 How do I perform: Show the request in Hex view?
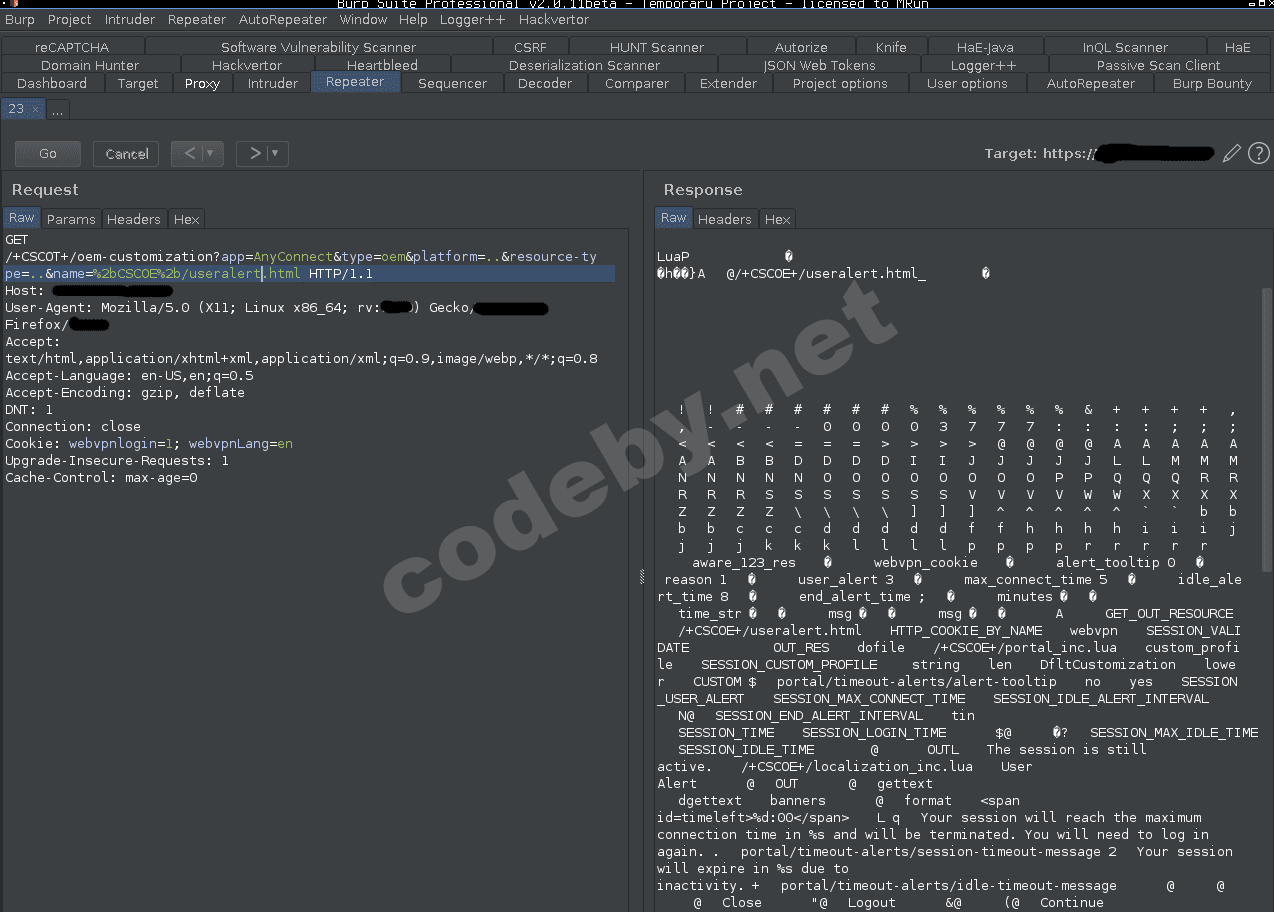(186, 219)
